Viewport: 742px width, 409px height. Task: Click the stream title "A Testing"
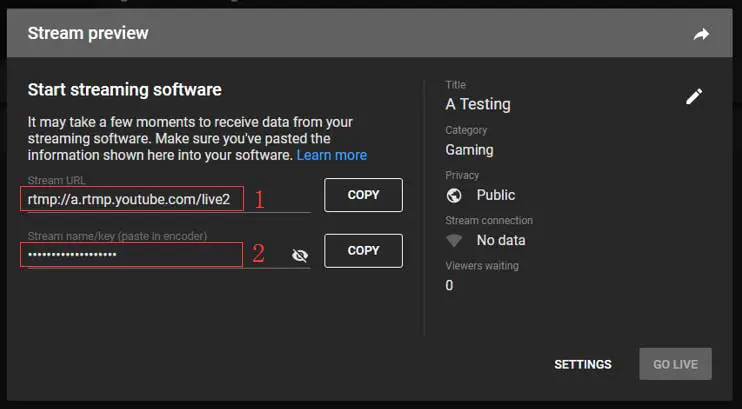point(478,104)
